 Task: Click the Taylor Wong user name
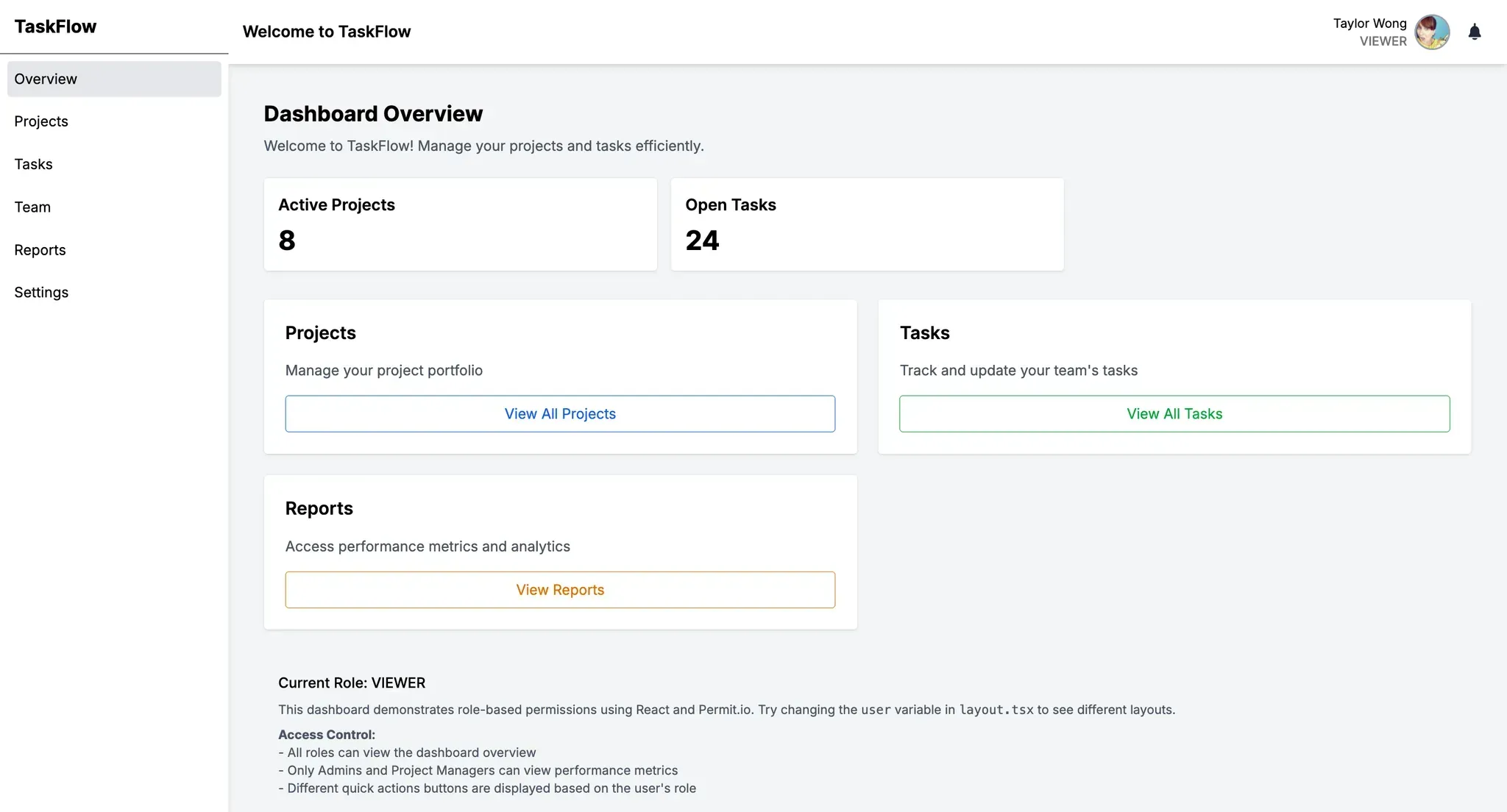[1369, 24]
